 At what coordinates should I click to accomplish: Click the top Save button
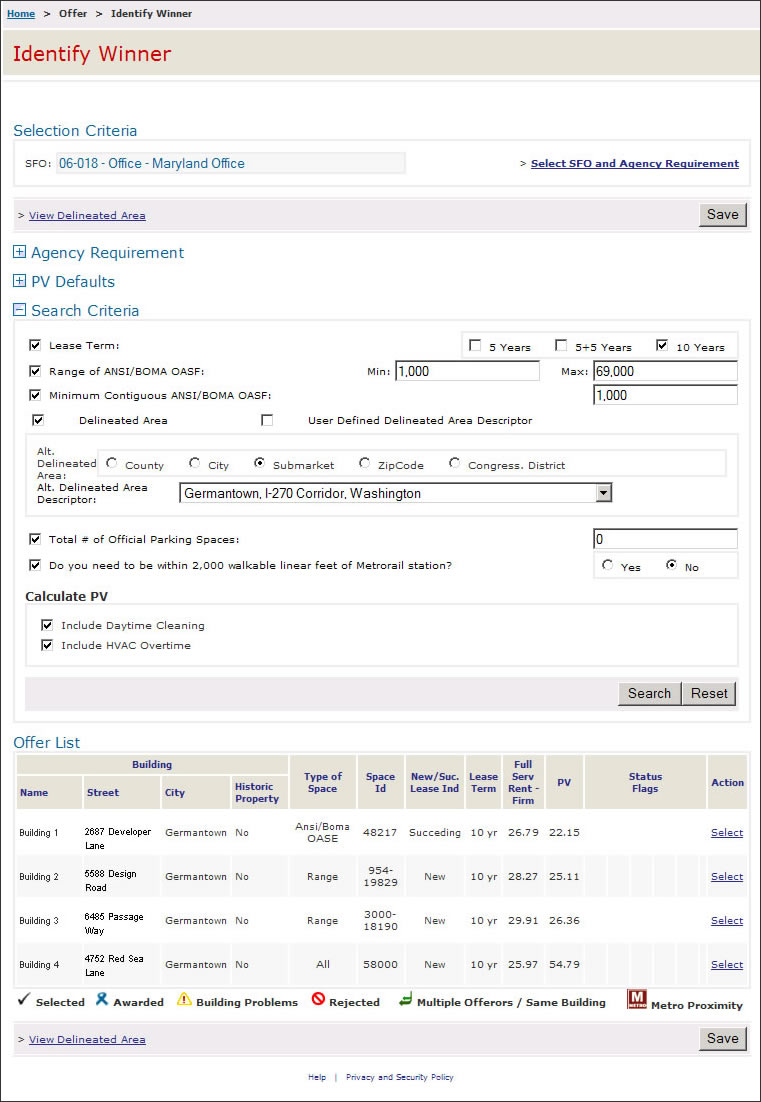722,214
